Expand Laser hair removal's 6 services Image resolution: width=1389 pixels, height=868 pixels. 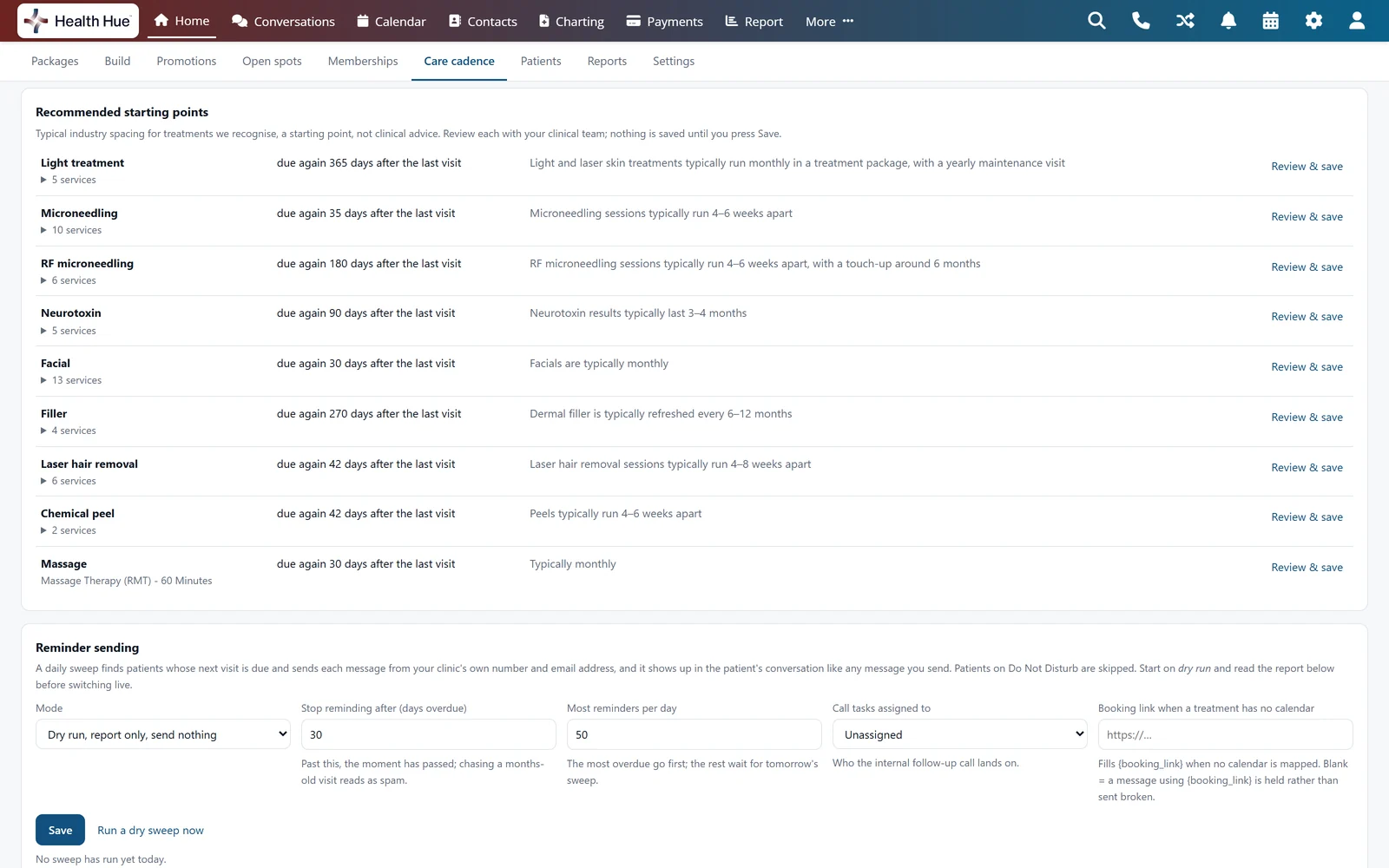point(69,481)
